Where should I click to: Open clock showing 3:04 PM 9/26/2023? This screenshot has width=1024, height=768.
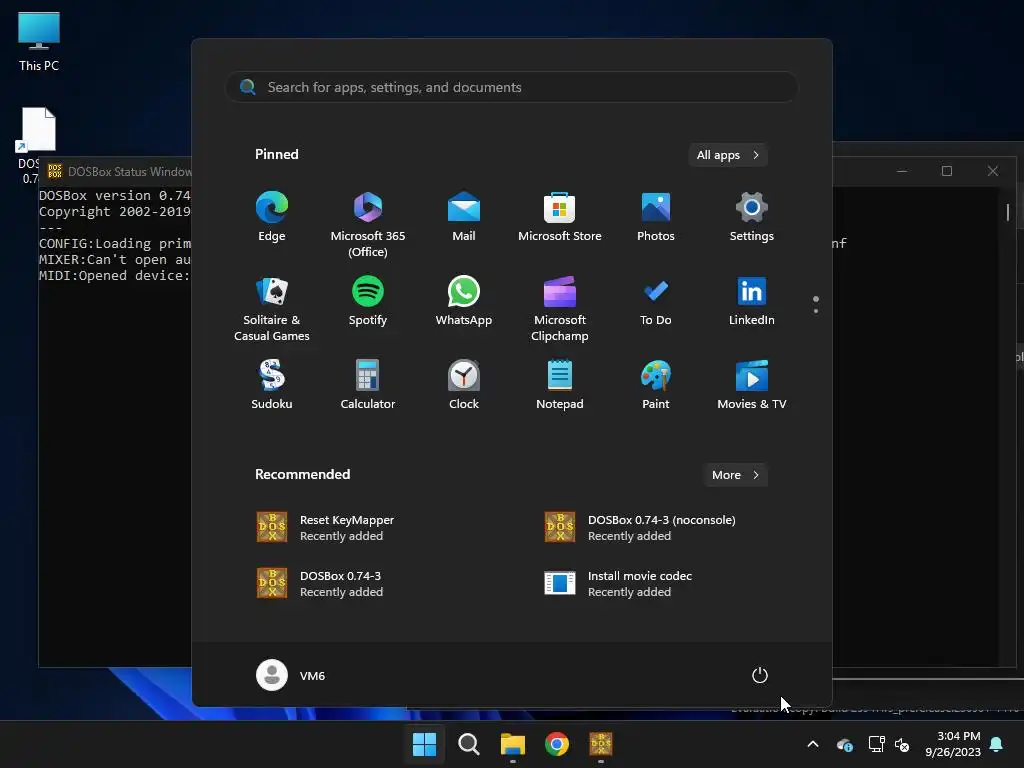(952, 744)
